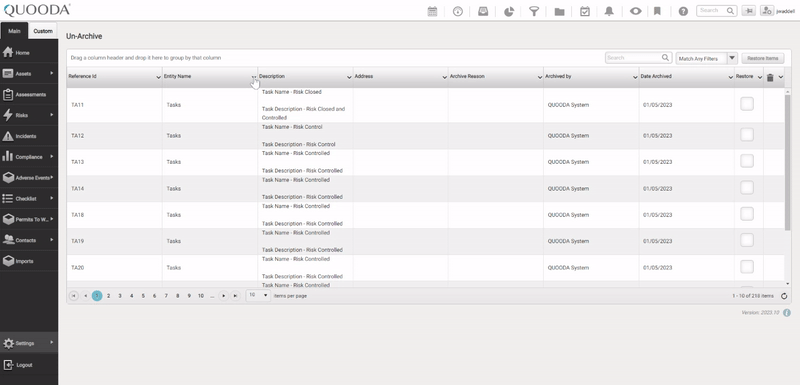Screen dimensions: 800x385
Task: Open the Match Any Filters dropdown arrow
Action: pos(732,58)
